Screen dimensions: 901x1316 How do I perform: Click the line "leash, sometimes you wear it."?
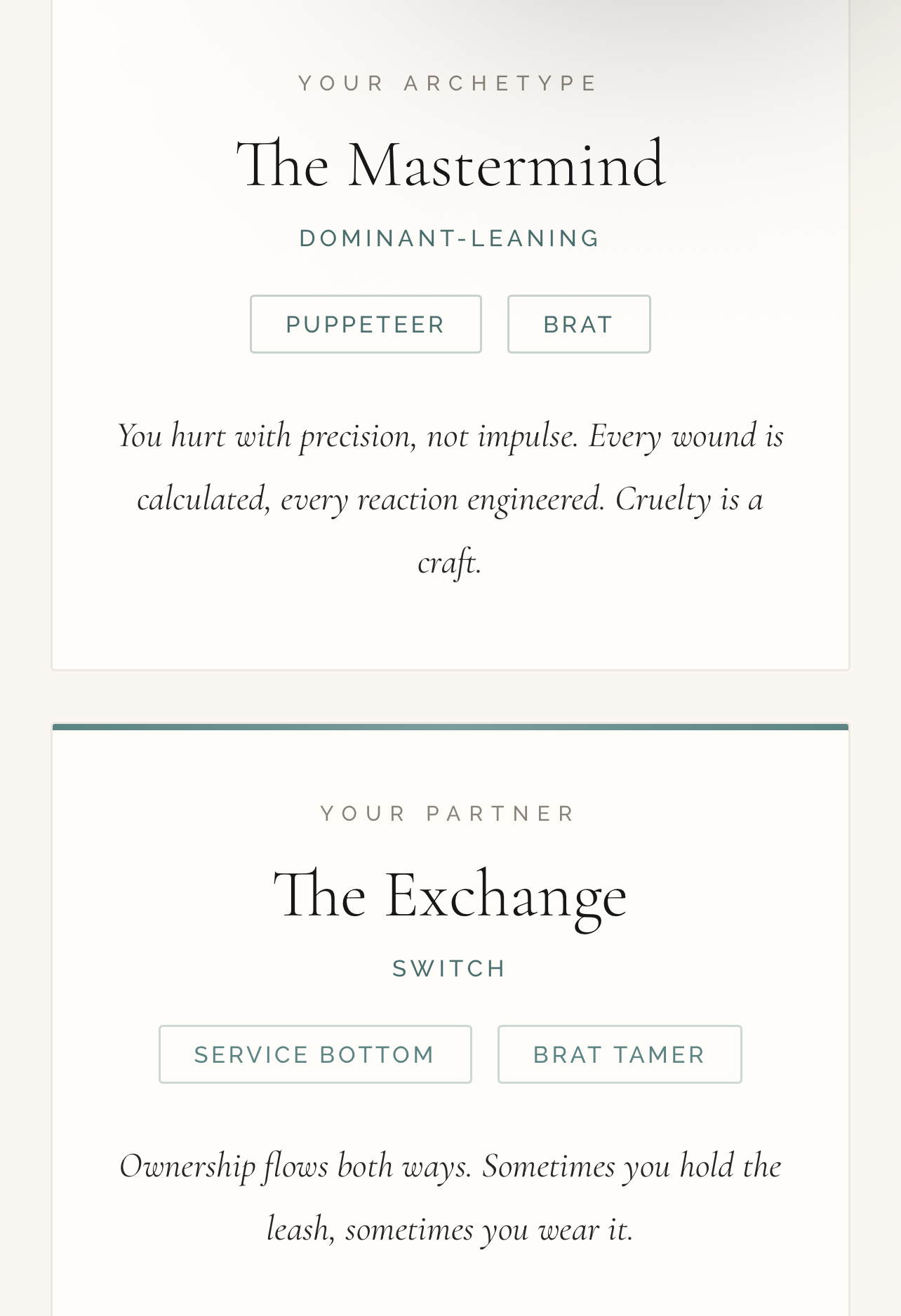(450, 1230)
